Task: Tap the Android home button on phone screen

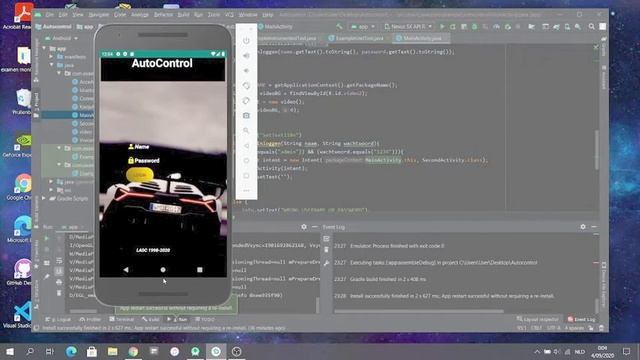Action: (163, 270)
